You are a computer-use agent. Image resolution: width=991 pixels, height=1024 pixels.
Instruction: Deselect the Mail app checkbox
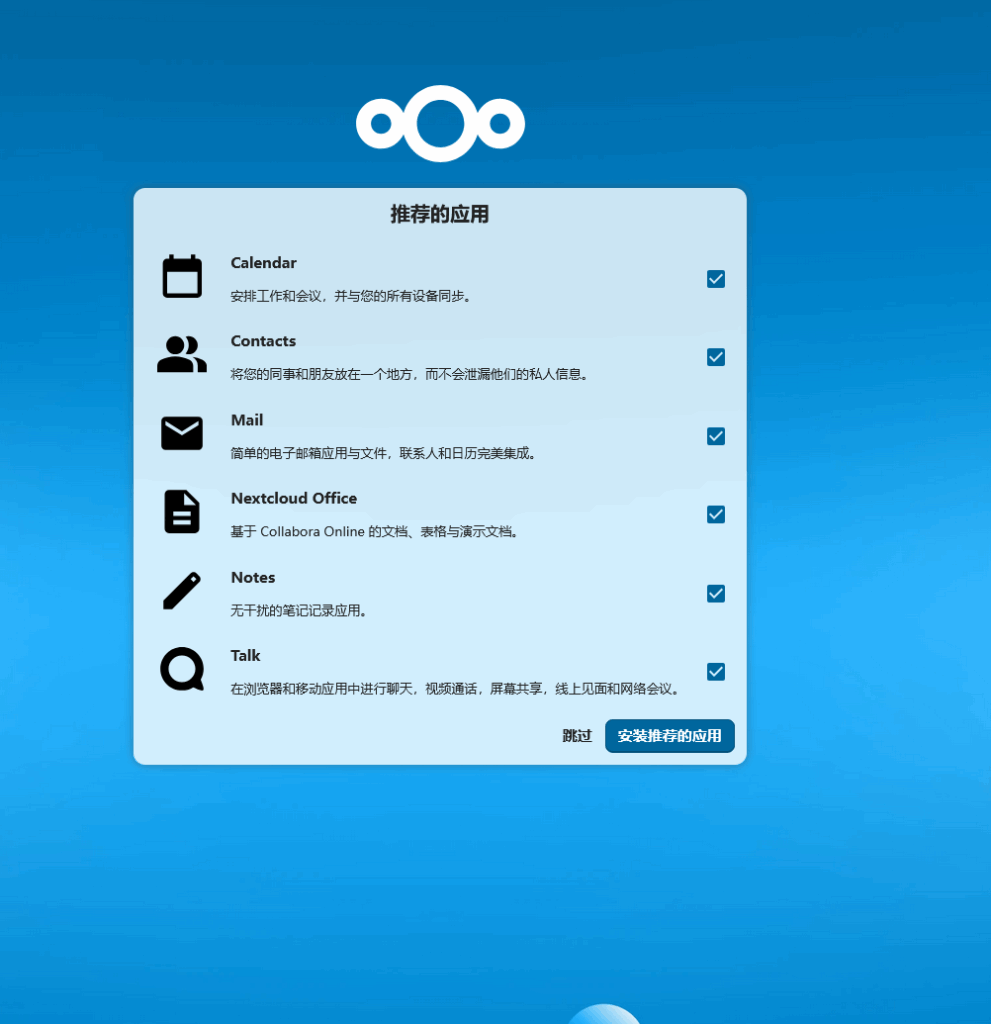point(716,436)
